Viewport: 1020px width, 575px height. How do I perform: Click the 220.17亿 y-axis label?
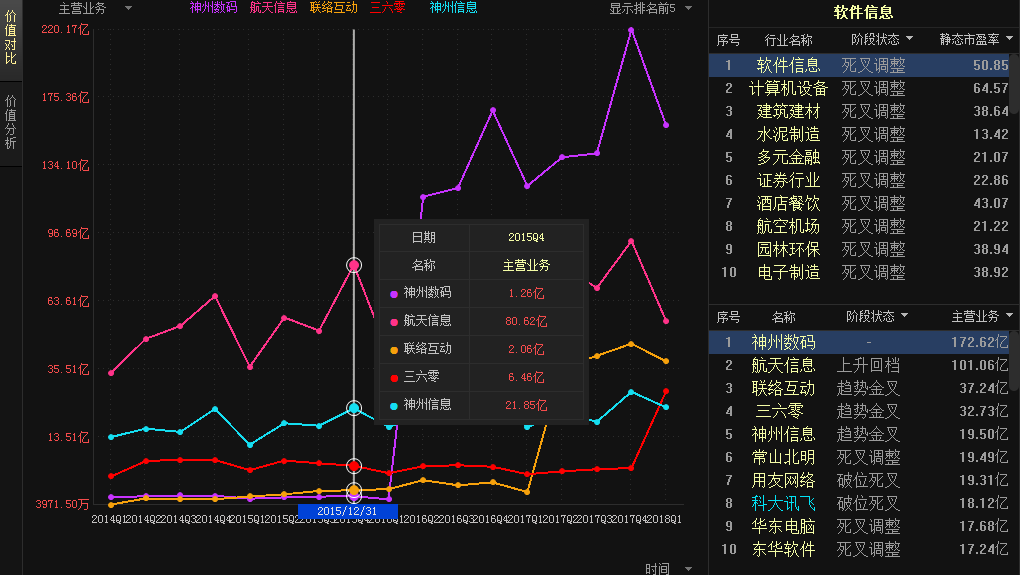(65, 30)
